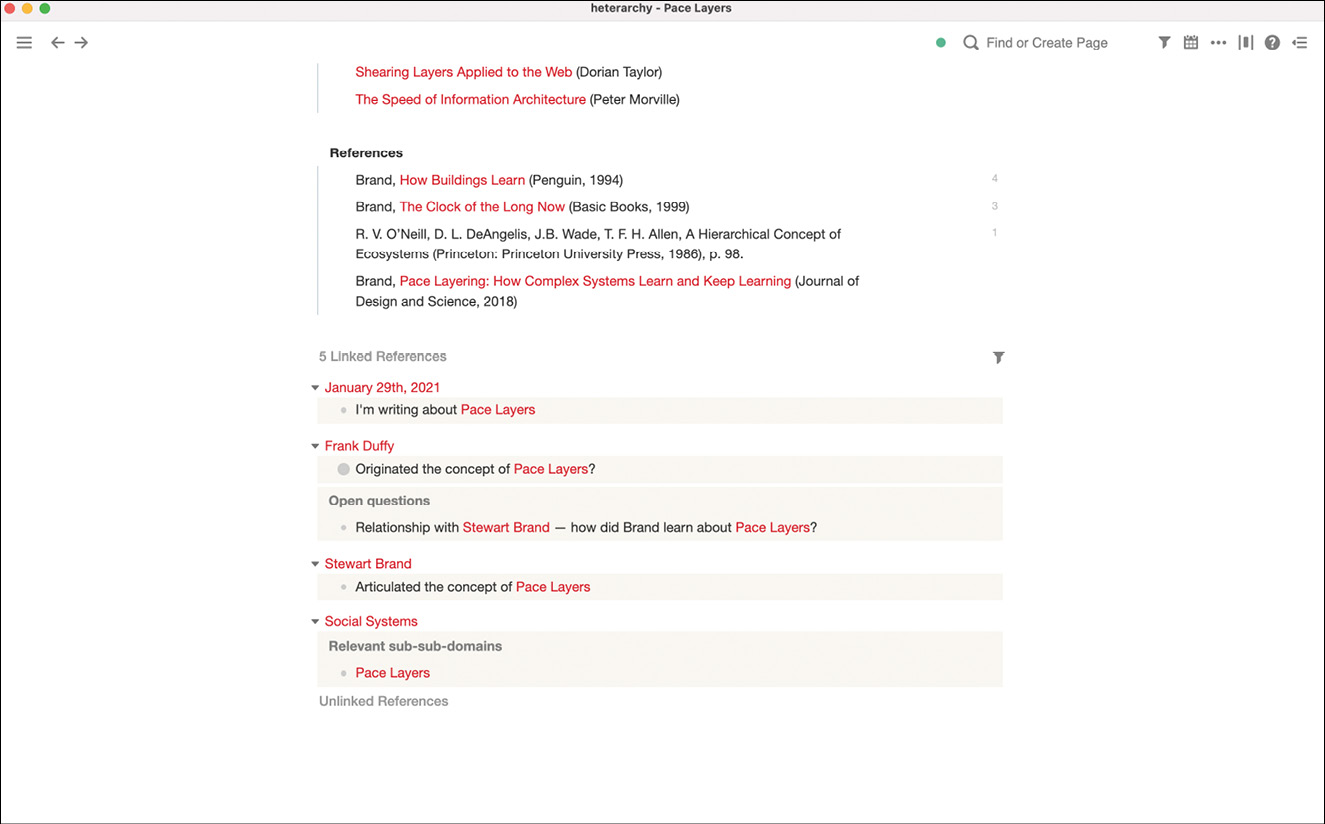Open the daily notes calendar icon
The width and height of the screenshot is (1325, 824).
click(1191, 43)
